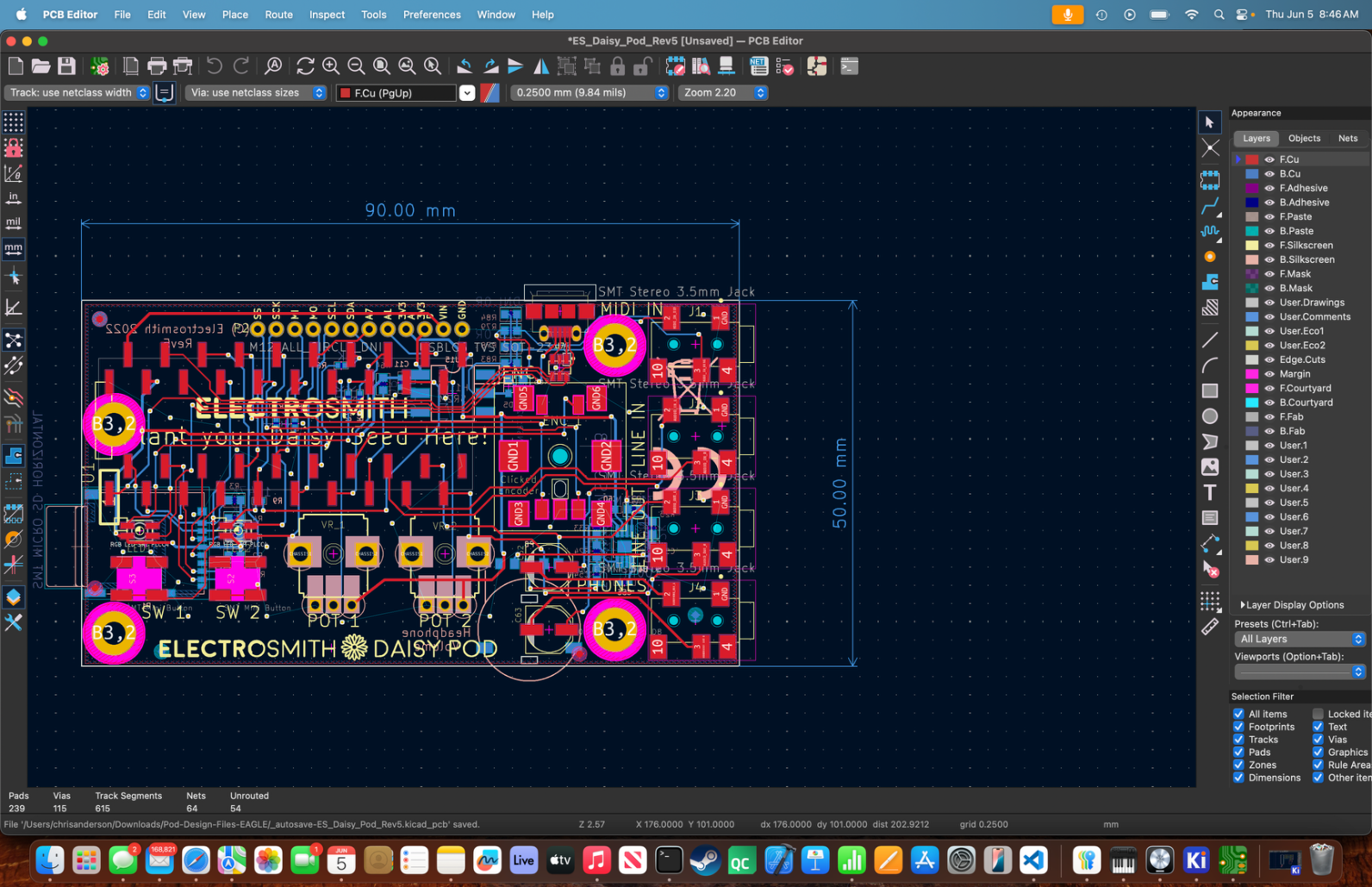Uncheck Zones in Selection Filter

(1238, 765)
